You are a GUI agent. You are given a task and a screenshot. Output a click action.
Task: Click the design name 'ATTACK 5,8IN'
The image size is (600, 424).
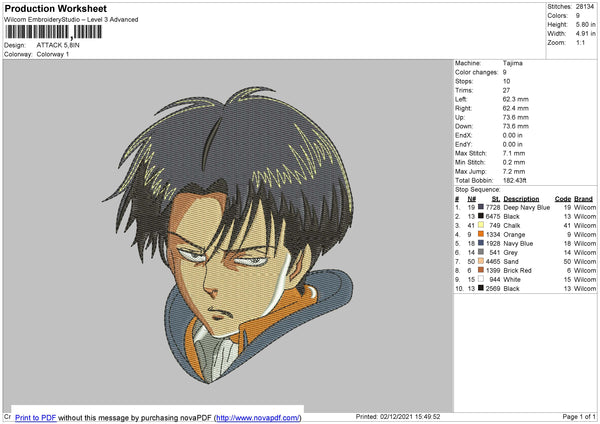click(58, 45)
